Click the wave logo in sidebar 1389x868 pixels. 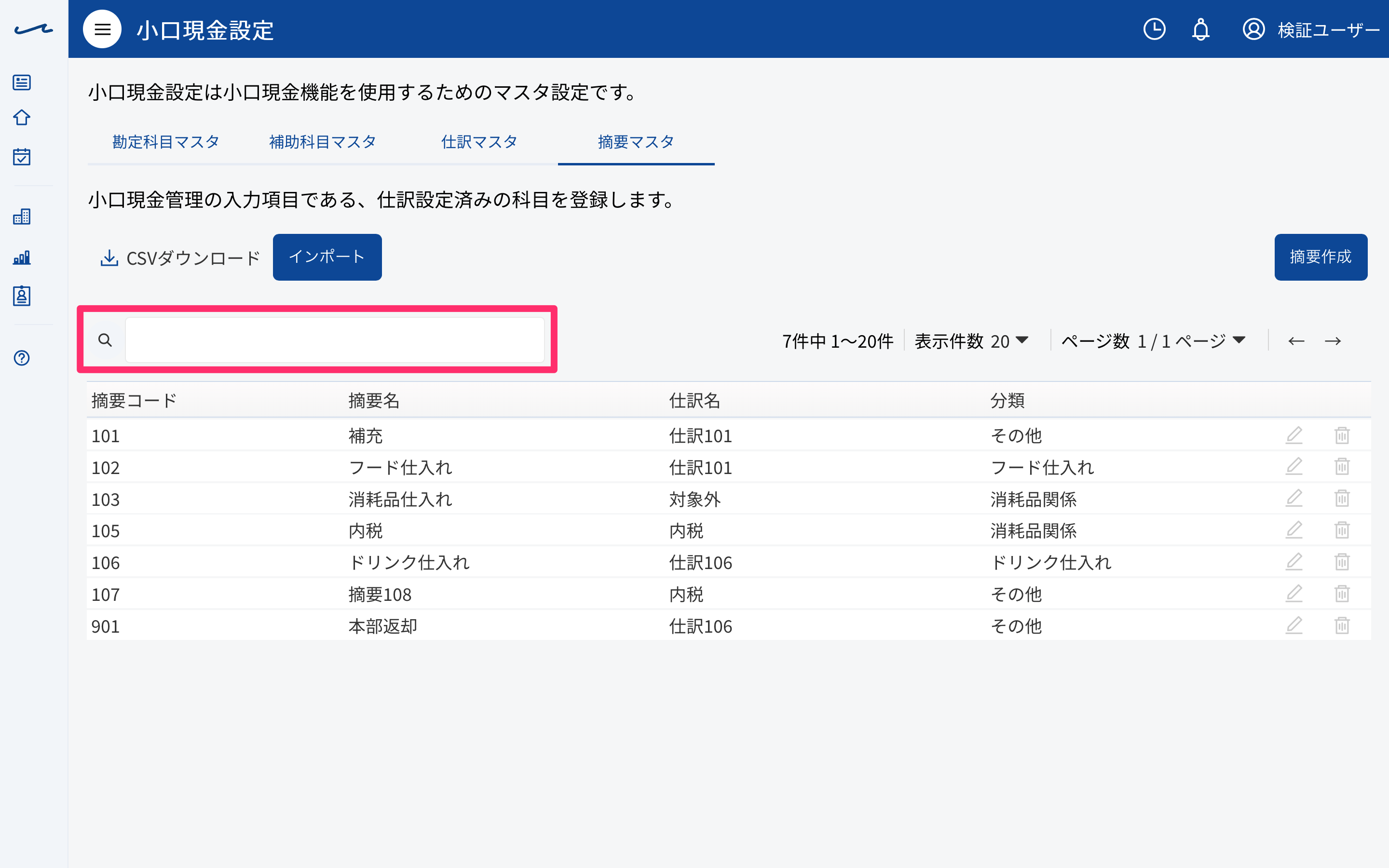(33, 29)
